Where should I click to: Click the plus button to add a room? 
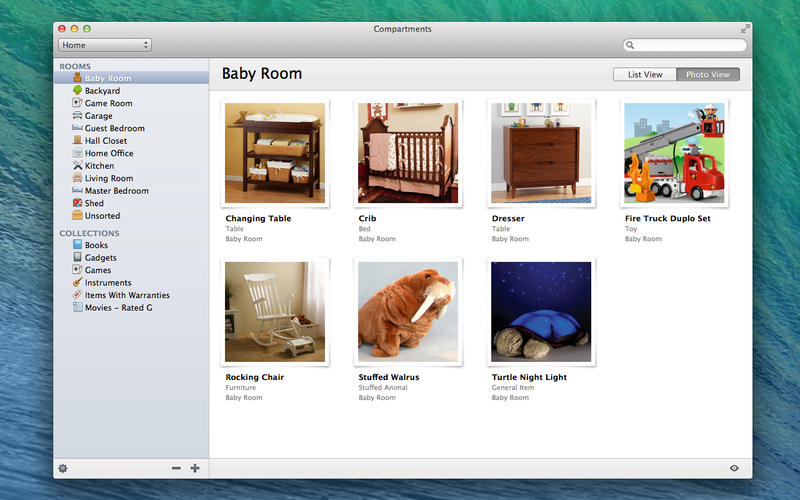195,468
